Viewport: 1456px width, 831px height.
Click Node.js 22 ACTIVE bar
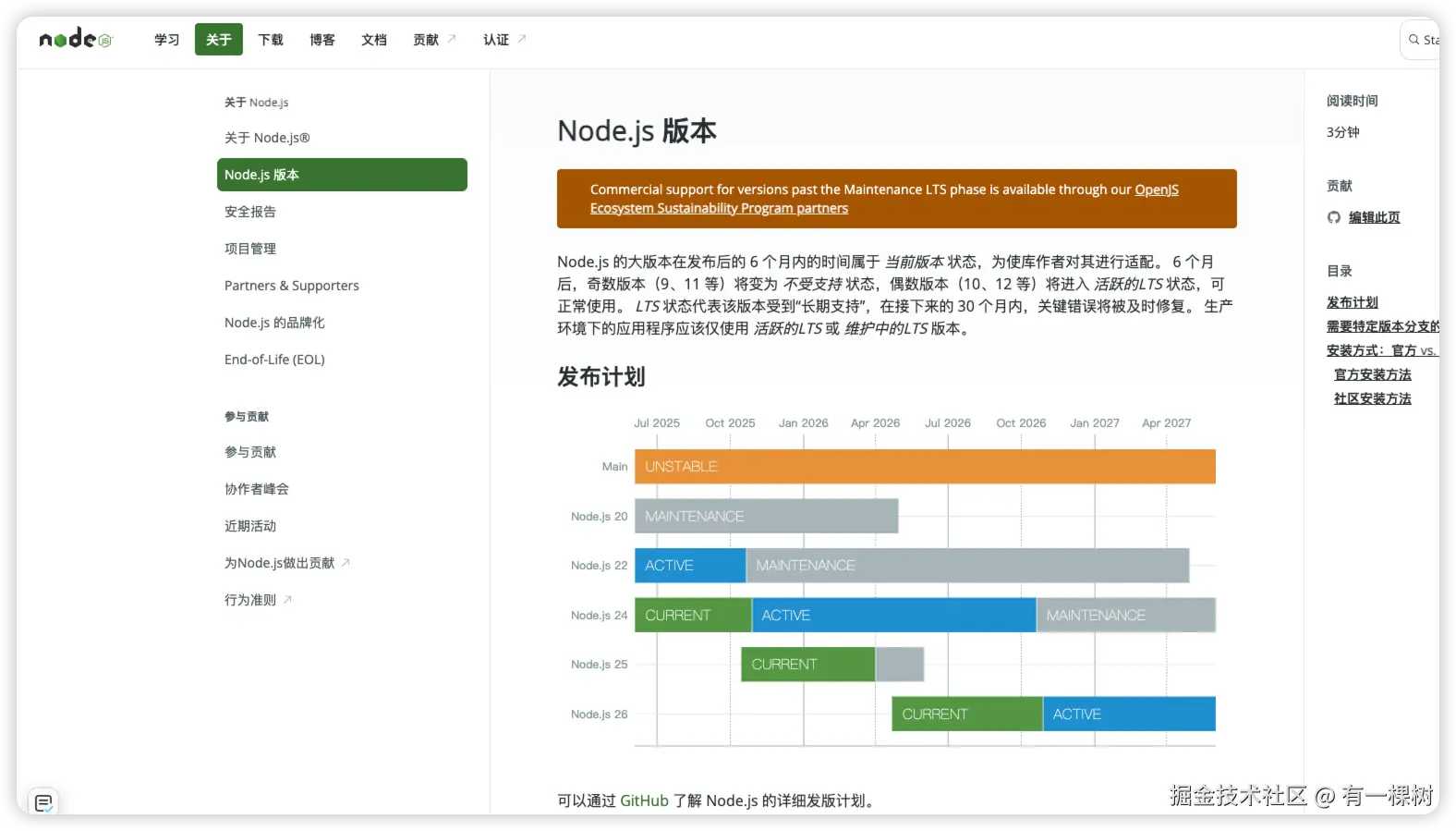(690, 565)
